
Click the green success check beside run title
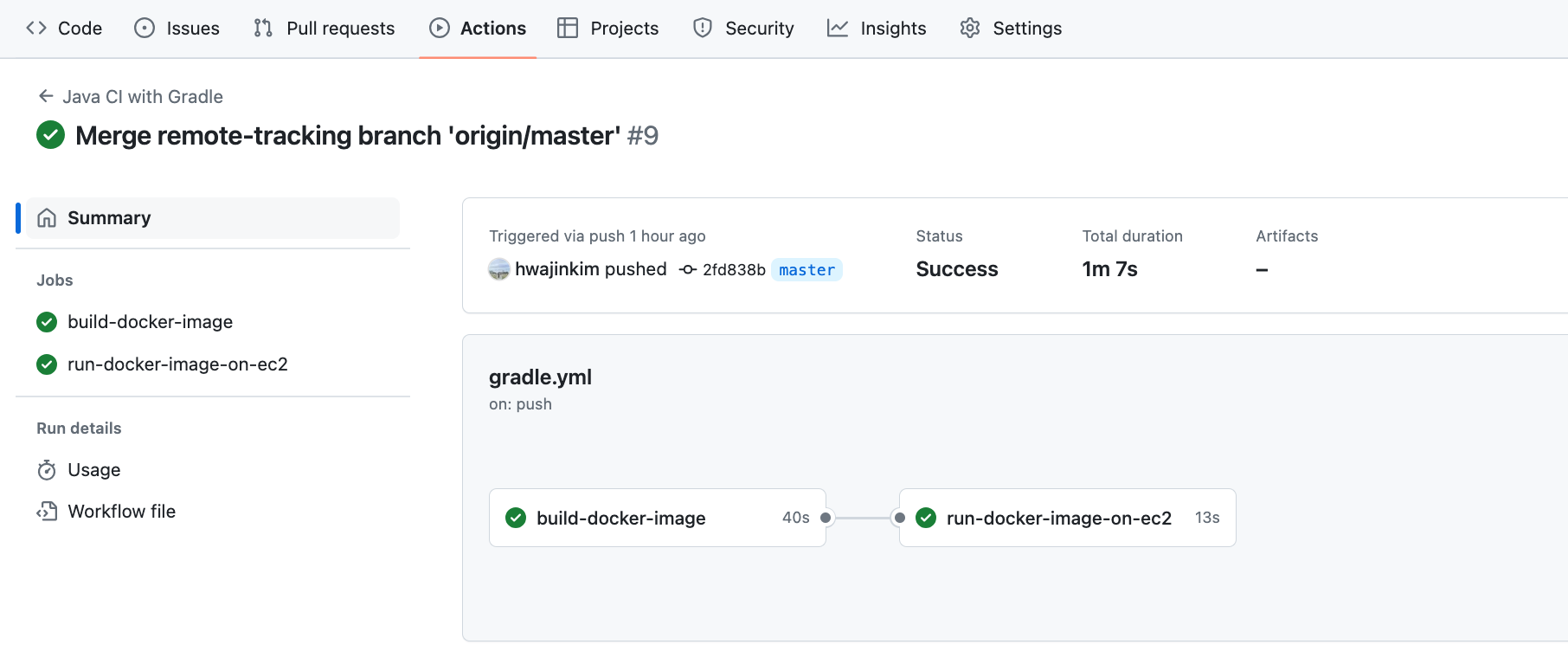point(51,135)
